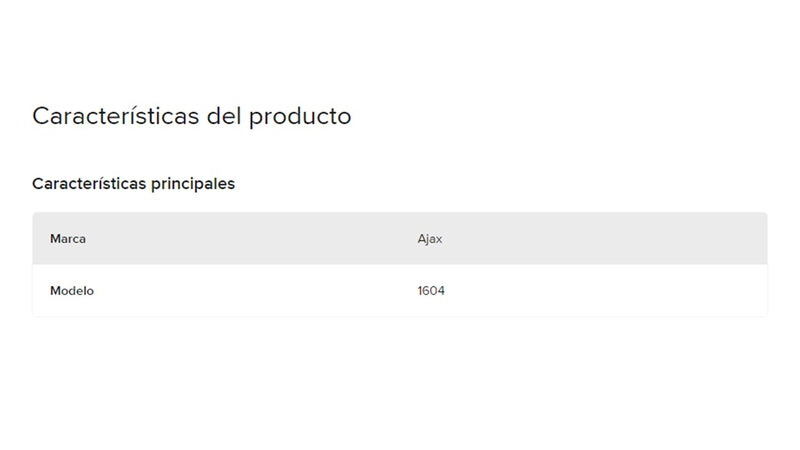800x450 pixels.
Task: Select the "Marca" label
Action: point(68,239)
